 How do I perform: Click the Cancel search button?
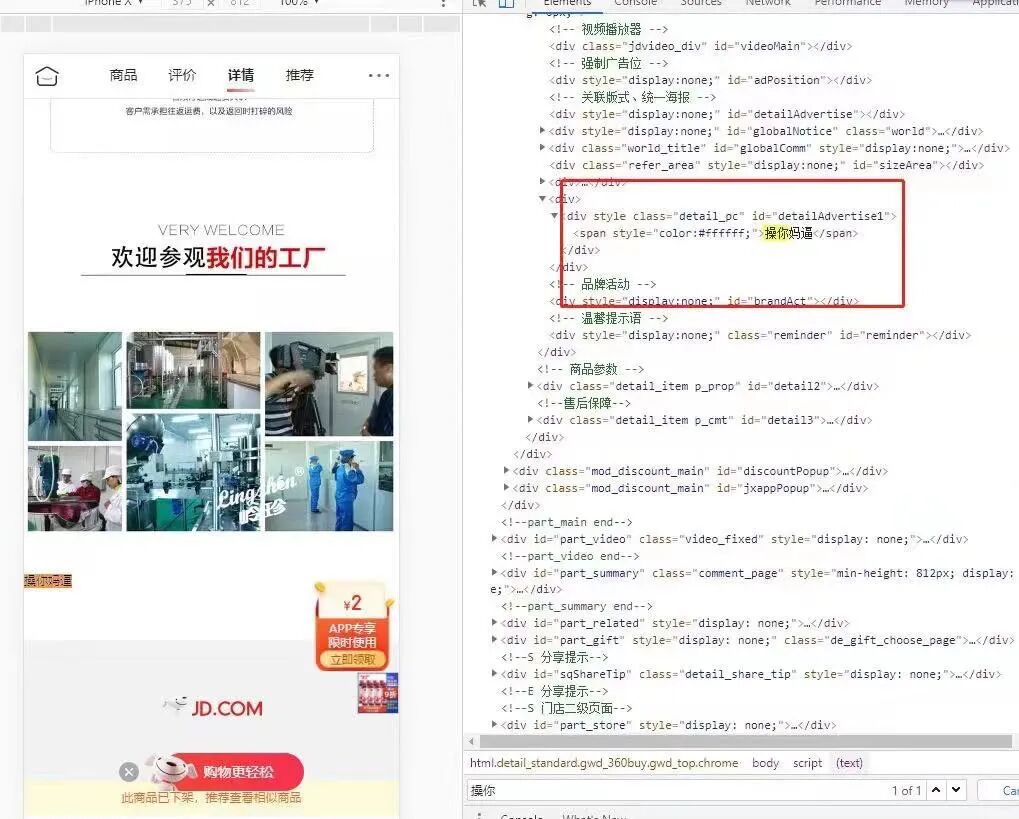coord(1000,790)
